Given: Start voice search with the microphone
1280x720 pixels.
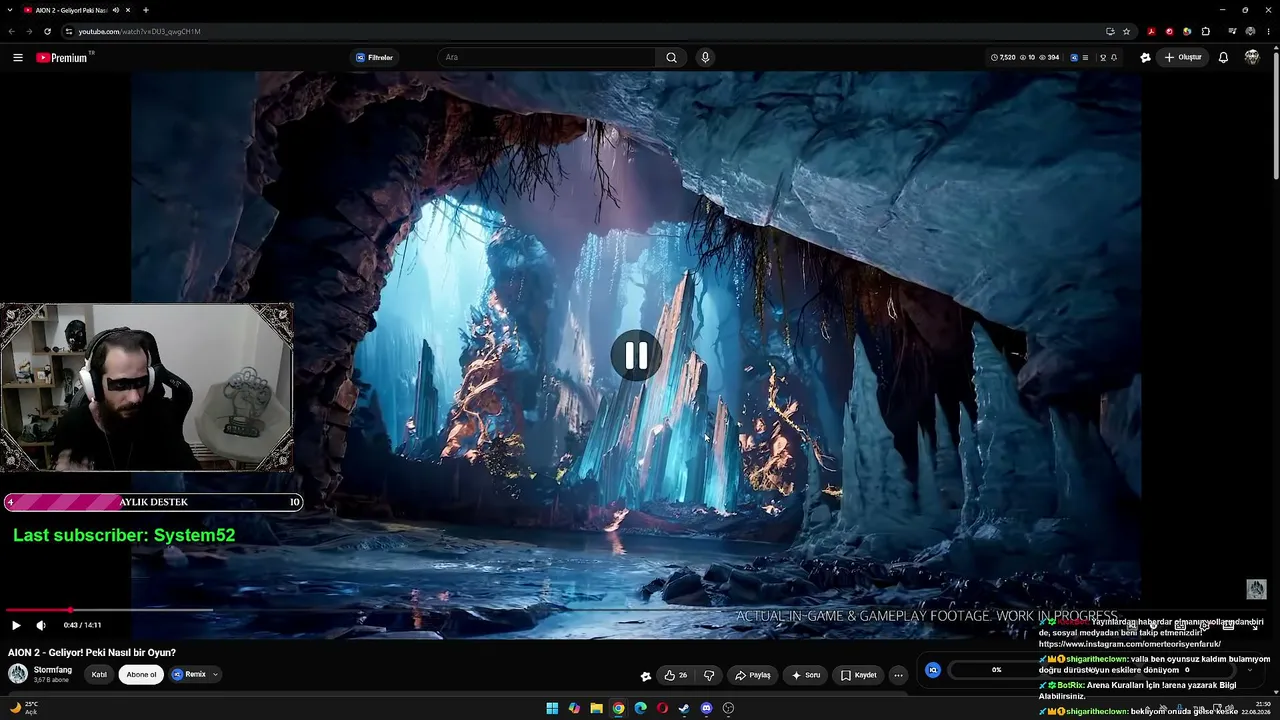Looking at the screenshot, I should point(705,57).
